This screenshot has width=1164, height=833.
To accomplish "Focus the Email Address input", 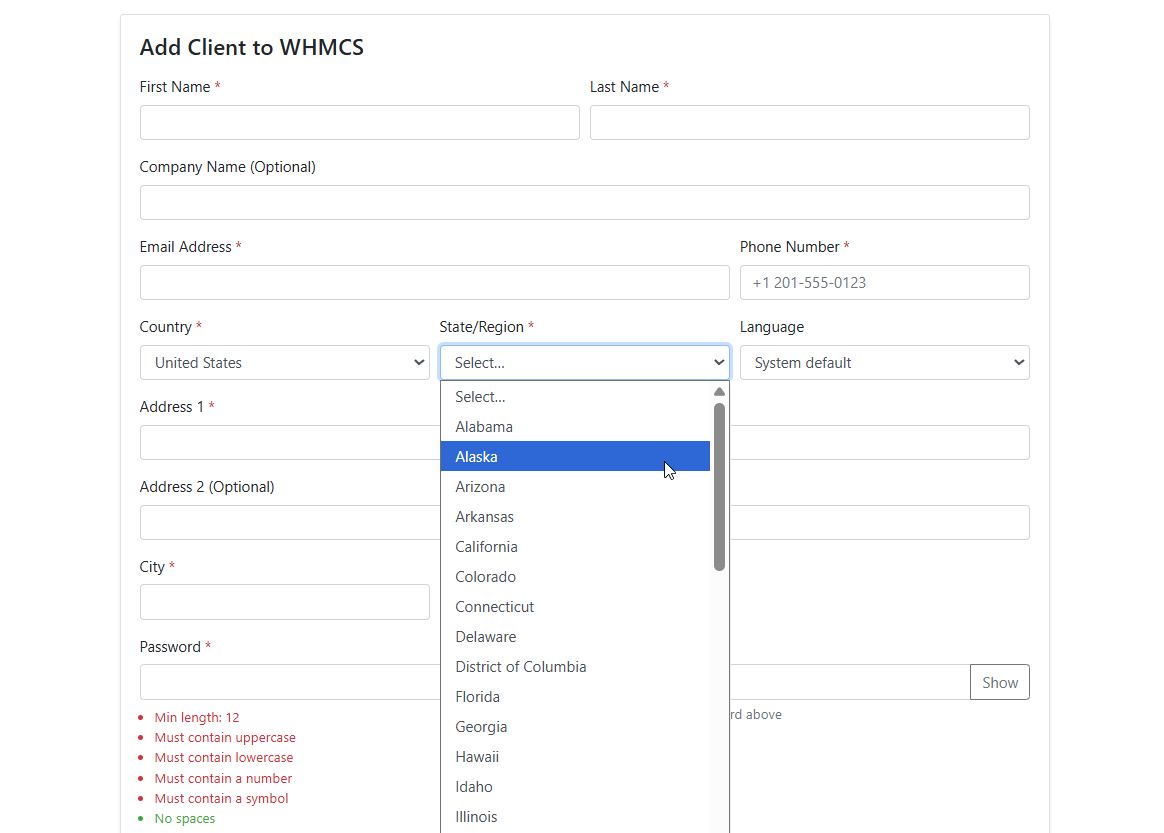I will tap(434, 283).
